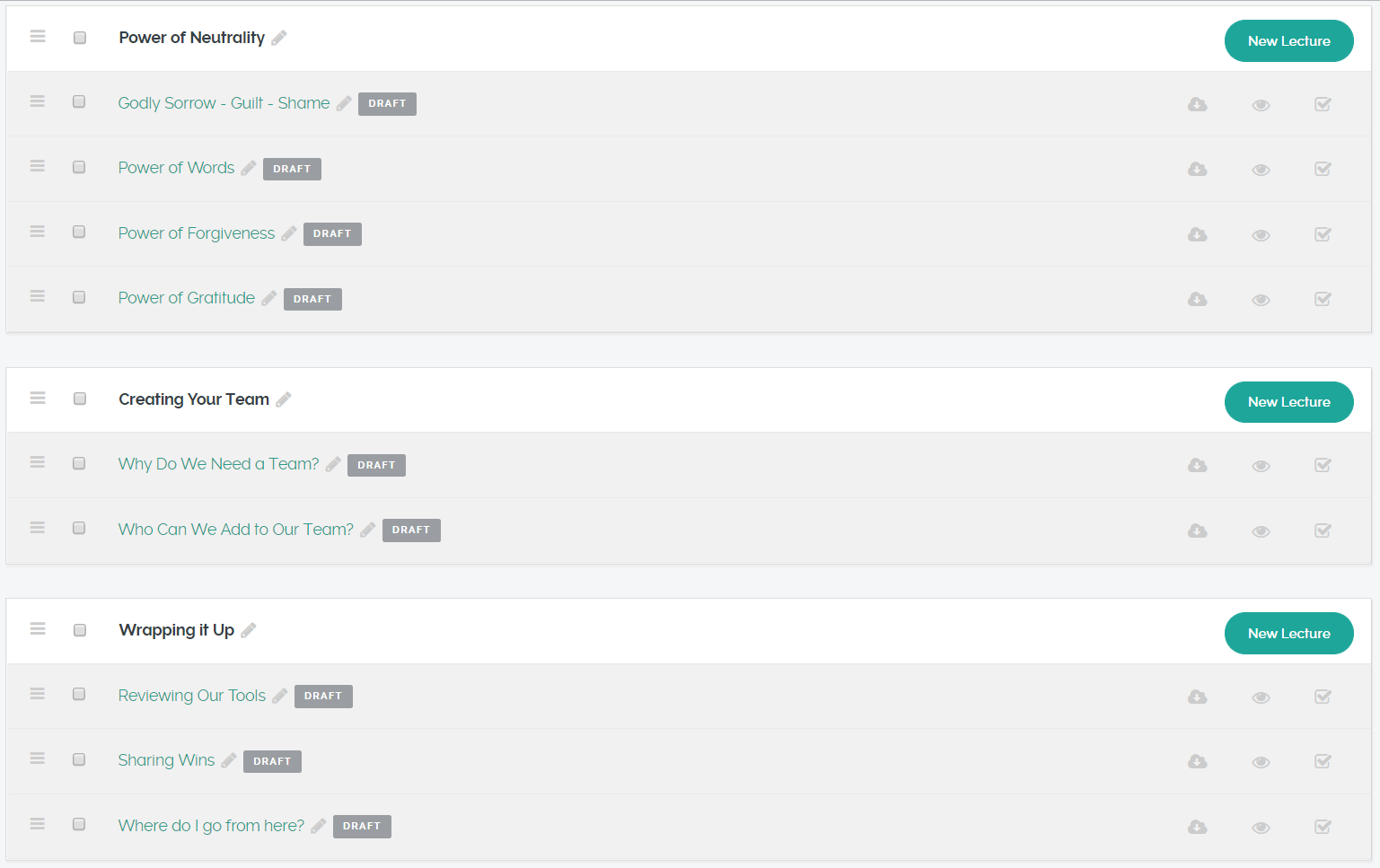Click the pencil edit icon next to Power of Neutrality
This screenshot has width=1380, height=868.
(279, 38)
